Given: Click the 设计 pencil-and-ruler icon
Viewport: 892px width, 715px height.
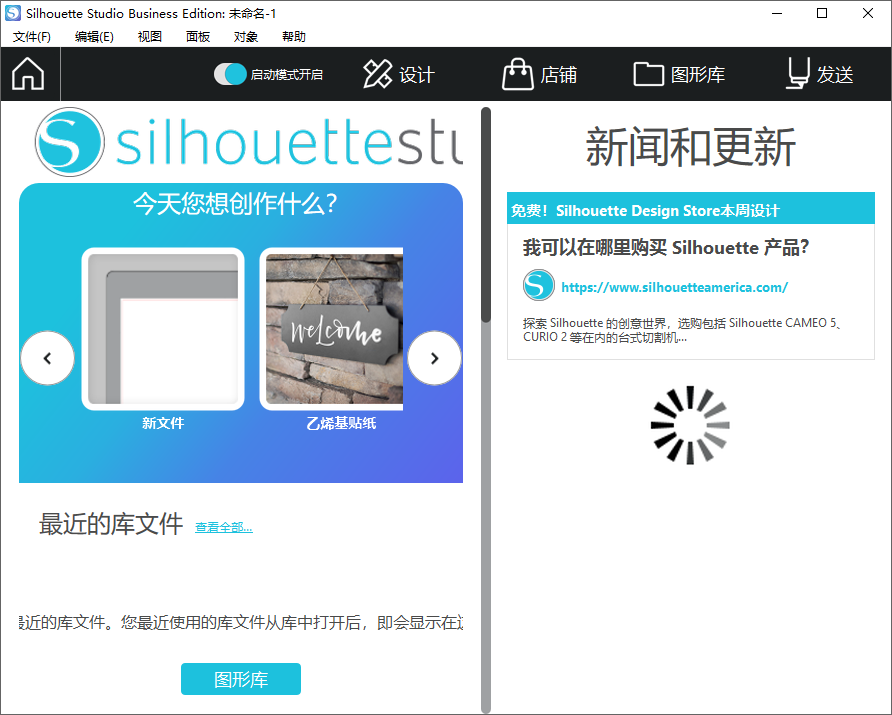Looking at the screenshot, I should pyautogui.click(x=378, y=74).
